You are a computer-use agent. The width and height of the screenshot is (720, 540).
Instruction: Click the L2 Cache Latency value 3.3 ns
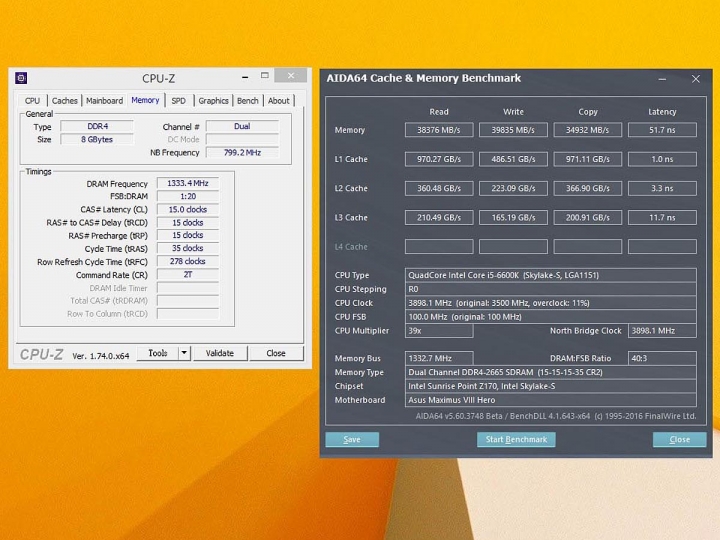[662, 188]
